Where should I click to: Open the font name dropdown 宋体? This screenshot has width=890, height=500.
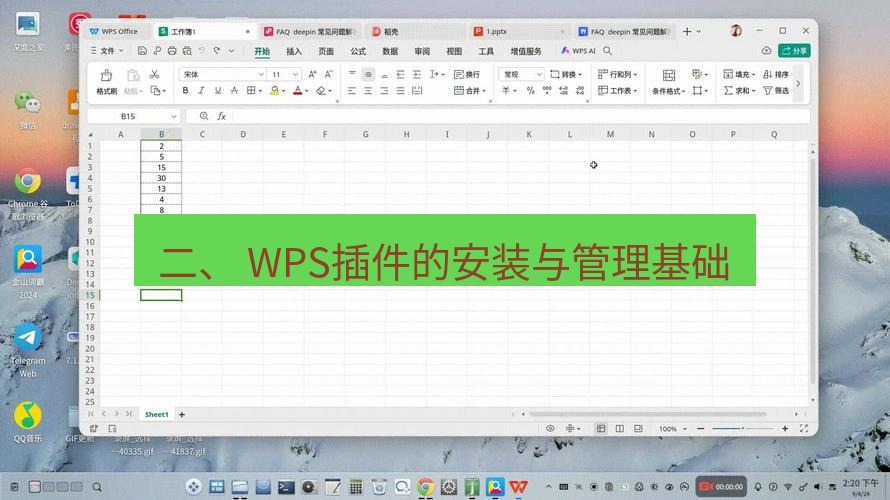[x=261, y=74]
